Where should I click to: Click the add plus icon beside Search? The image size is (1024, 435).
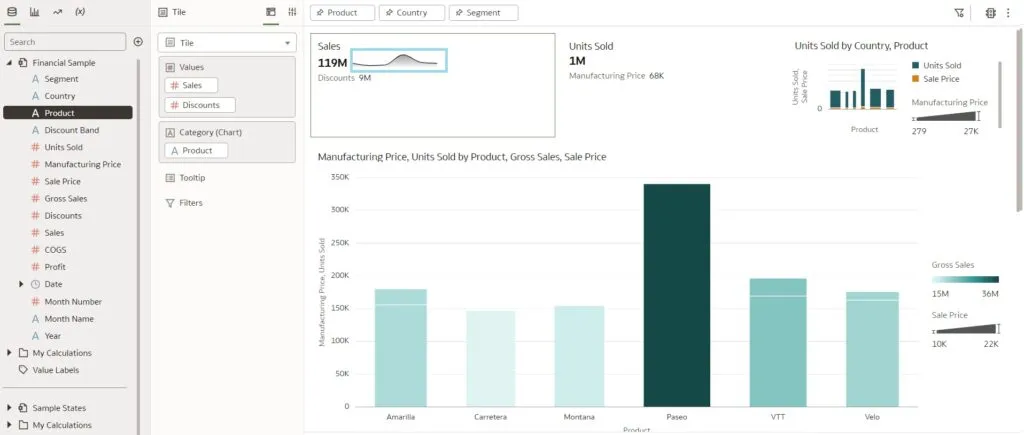(138, 42)
